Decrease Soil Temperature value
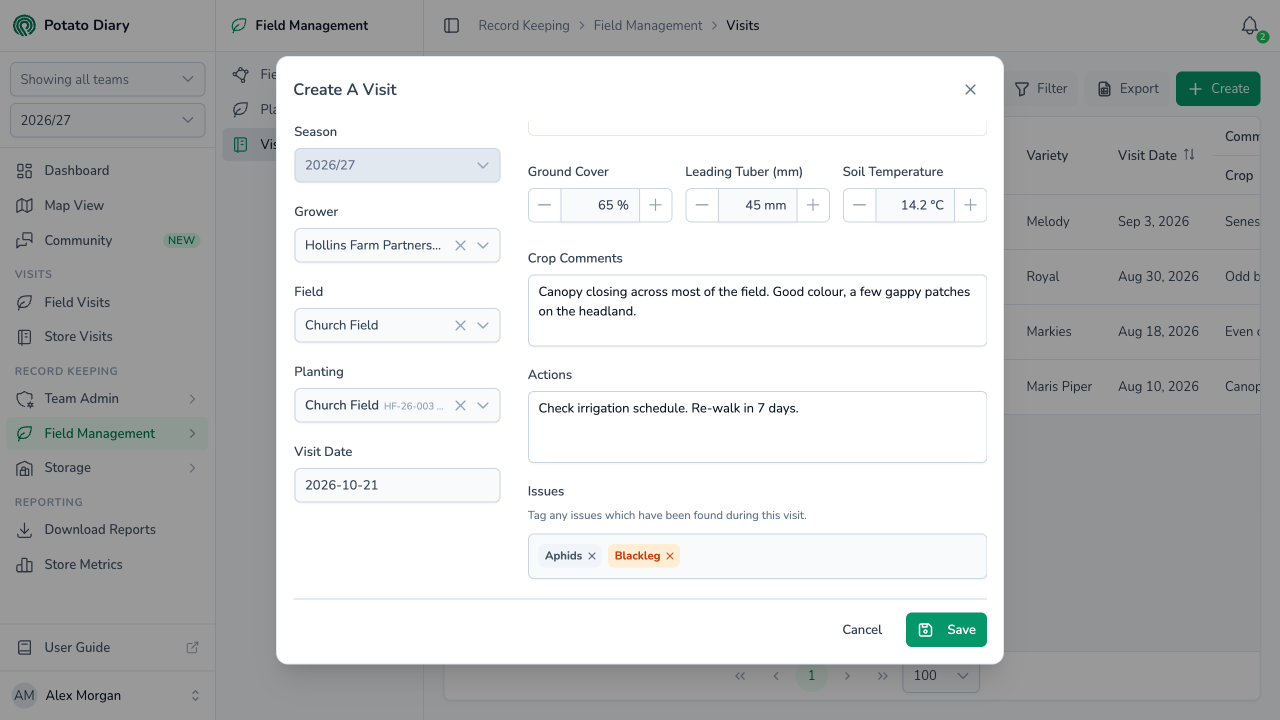1280x720 pixels. [859, 205]
